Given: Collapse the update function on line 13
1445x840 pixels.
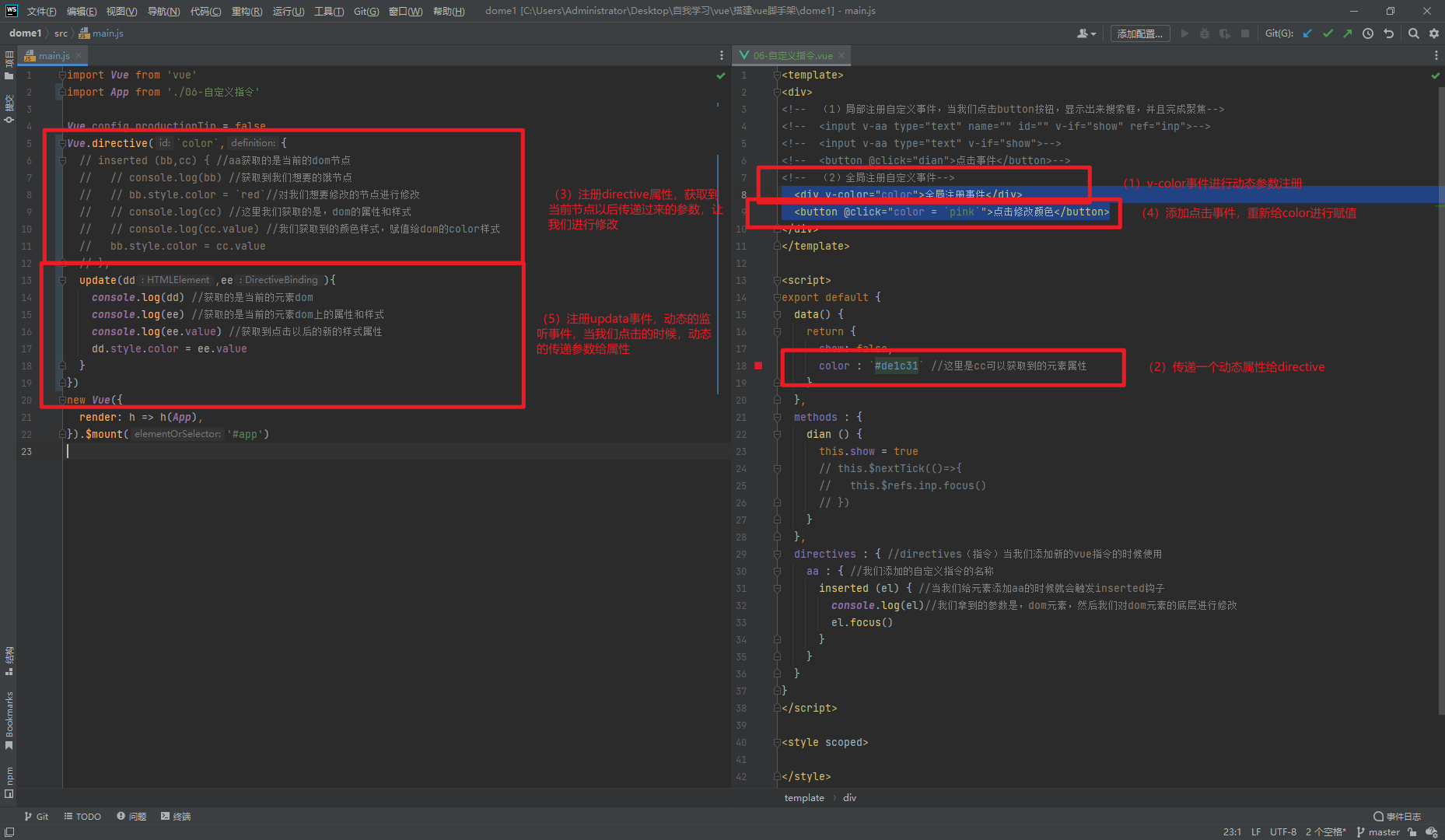Looking at the screenshot, I should click(x=62, y=280).
